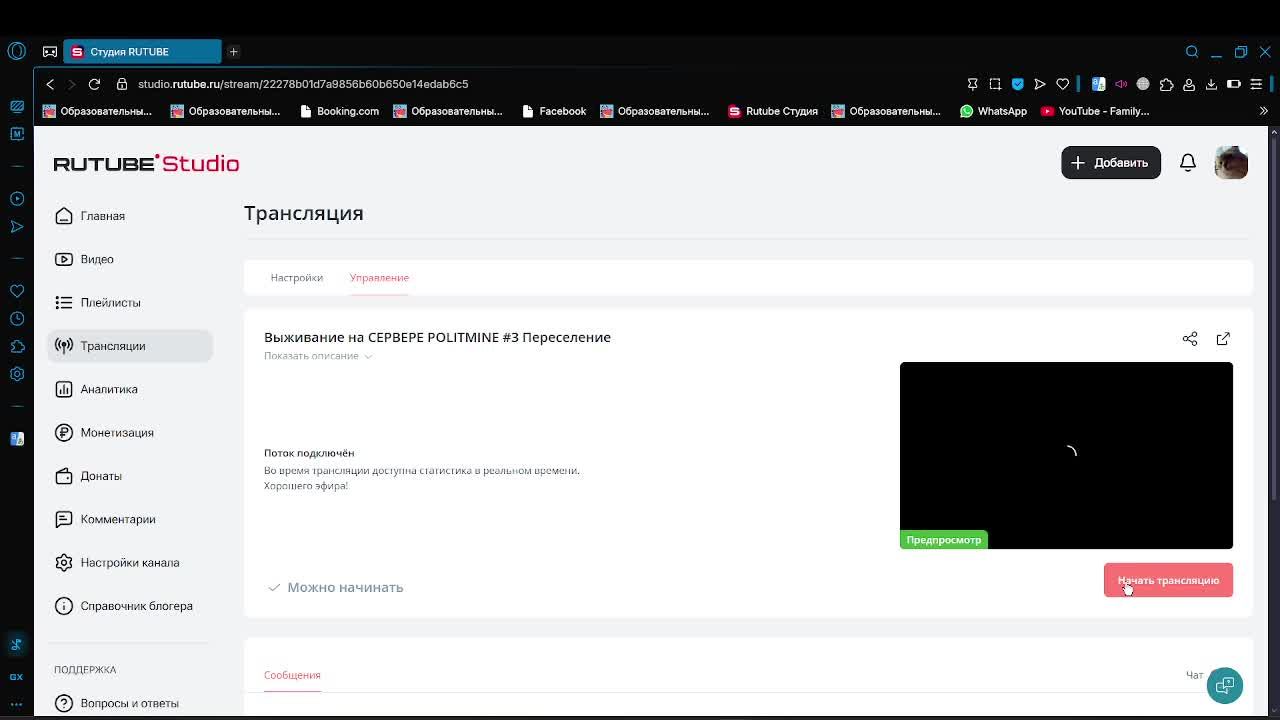Open the stream in new window icon
Image resolution: width=1280 pixels, height=720 pixels.
pyautogui.click(x=1223, y=339)
